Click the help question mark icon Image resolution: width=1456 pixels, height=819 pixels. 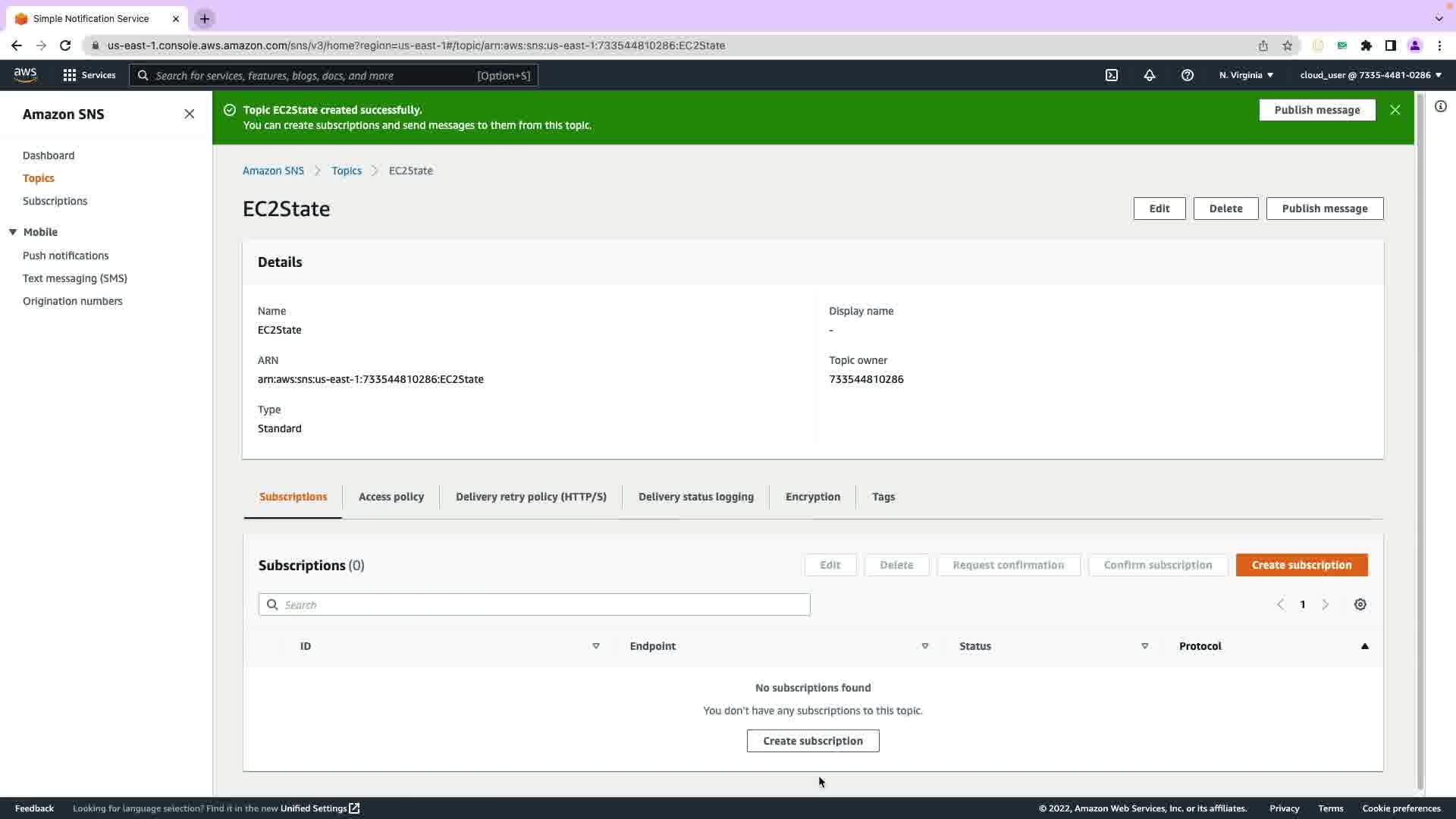click(1188, 75)
